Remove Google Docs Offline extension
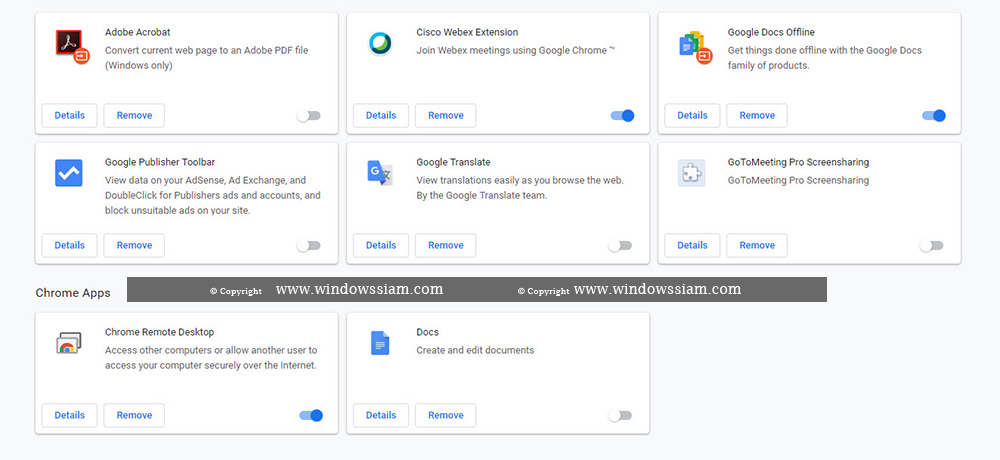This screenshot has width=1000, height=460. coord(756,115)
